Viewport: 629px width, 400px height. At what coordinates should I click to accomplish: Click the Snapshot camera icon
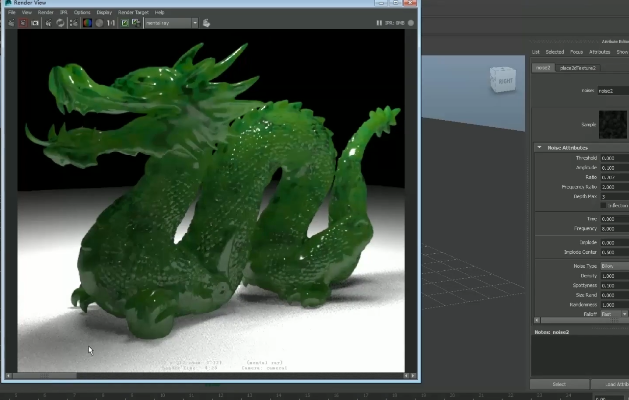[36, 22]
